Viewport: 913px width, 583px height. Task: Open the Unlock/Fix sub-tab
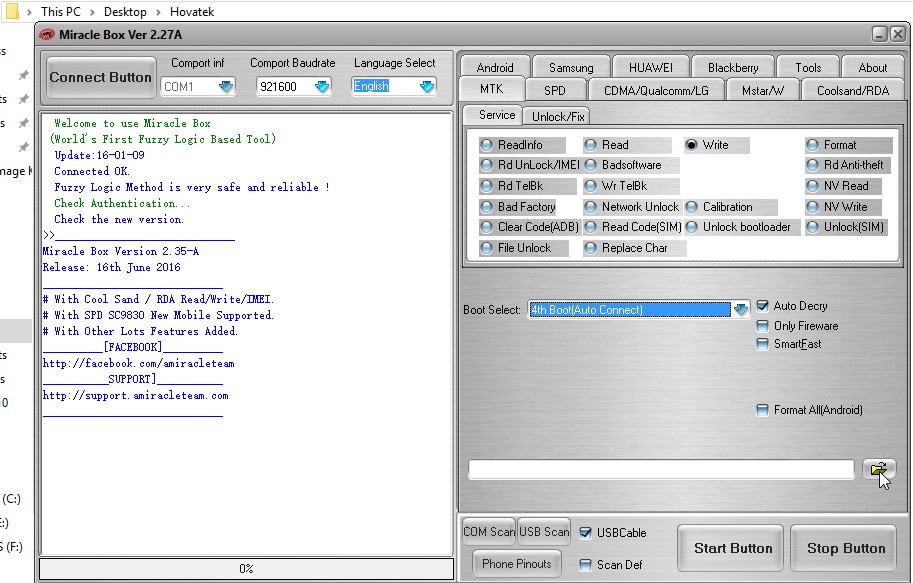pos(558,116)
